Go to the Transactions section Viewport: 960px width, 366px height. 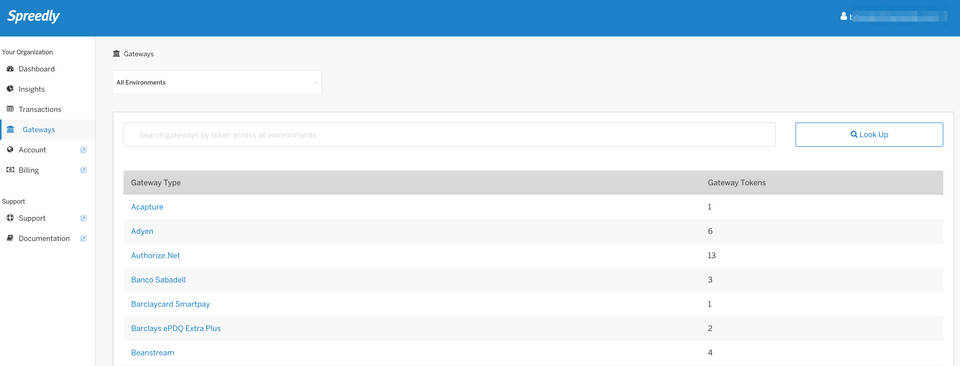(40, 110)
